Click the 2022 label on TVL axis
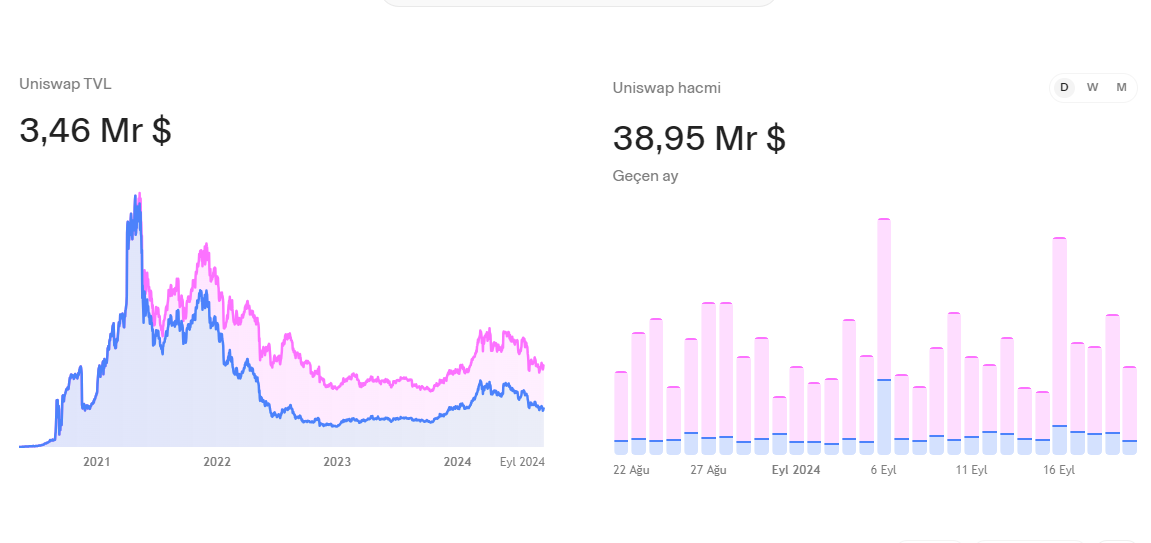The width and height of the screenshot is (1151, 543). (x=217, y=462)
